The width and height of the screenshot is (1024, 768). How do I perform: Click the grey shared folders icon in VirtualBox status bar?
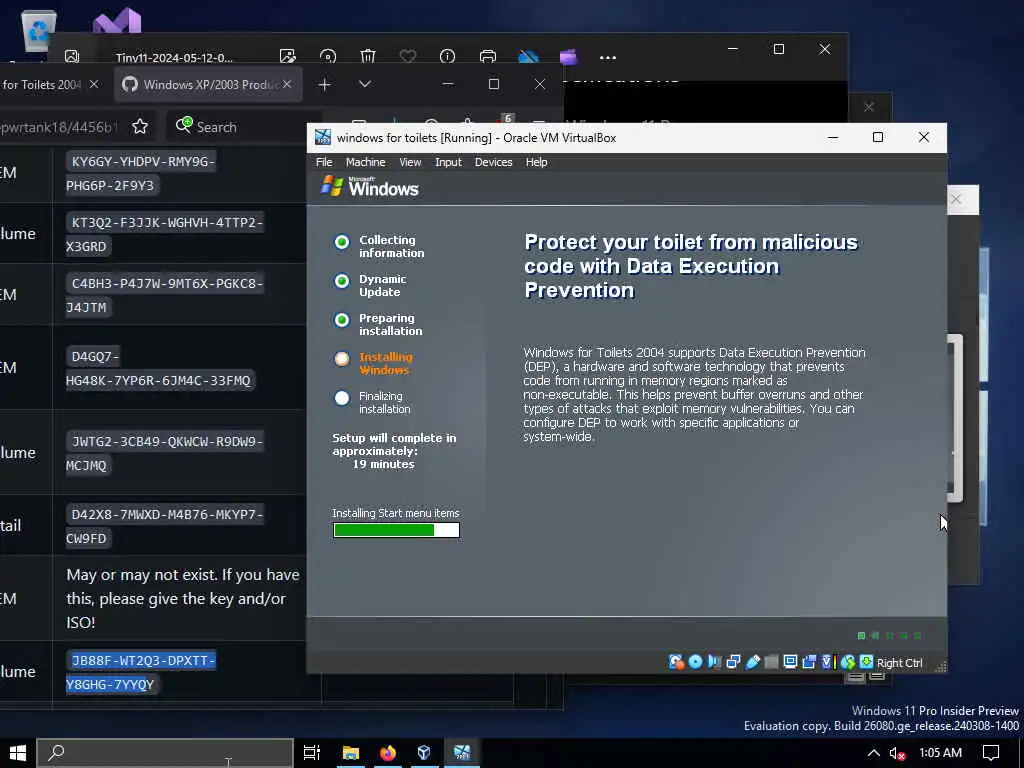pyautogui.click(x=771, y=662)
